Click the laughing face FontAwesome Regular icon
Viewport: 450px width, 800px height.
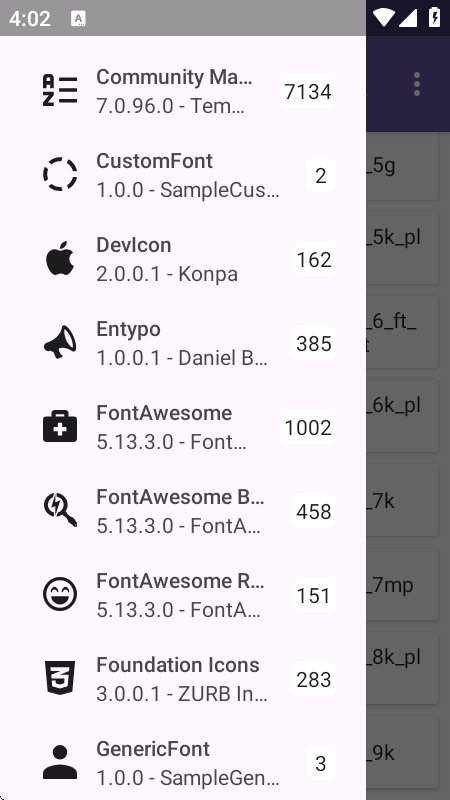tap(60, 595)
